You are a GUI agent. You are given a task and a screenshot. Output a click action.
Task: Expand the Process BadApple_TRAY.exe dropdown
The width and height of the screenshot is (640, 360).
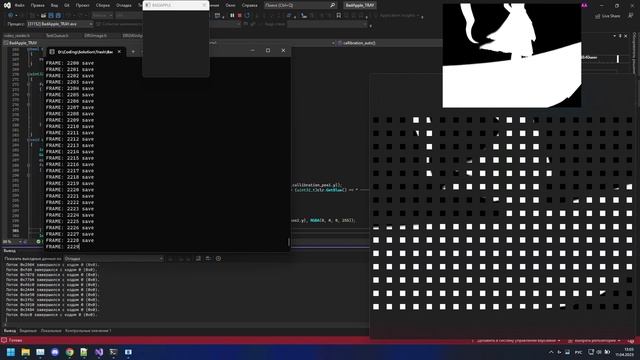pyautogui.click(x=91, y=24)
